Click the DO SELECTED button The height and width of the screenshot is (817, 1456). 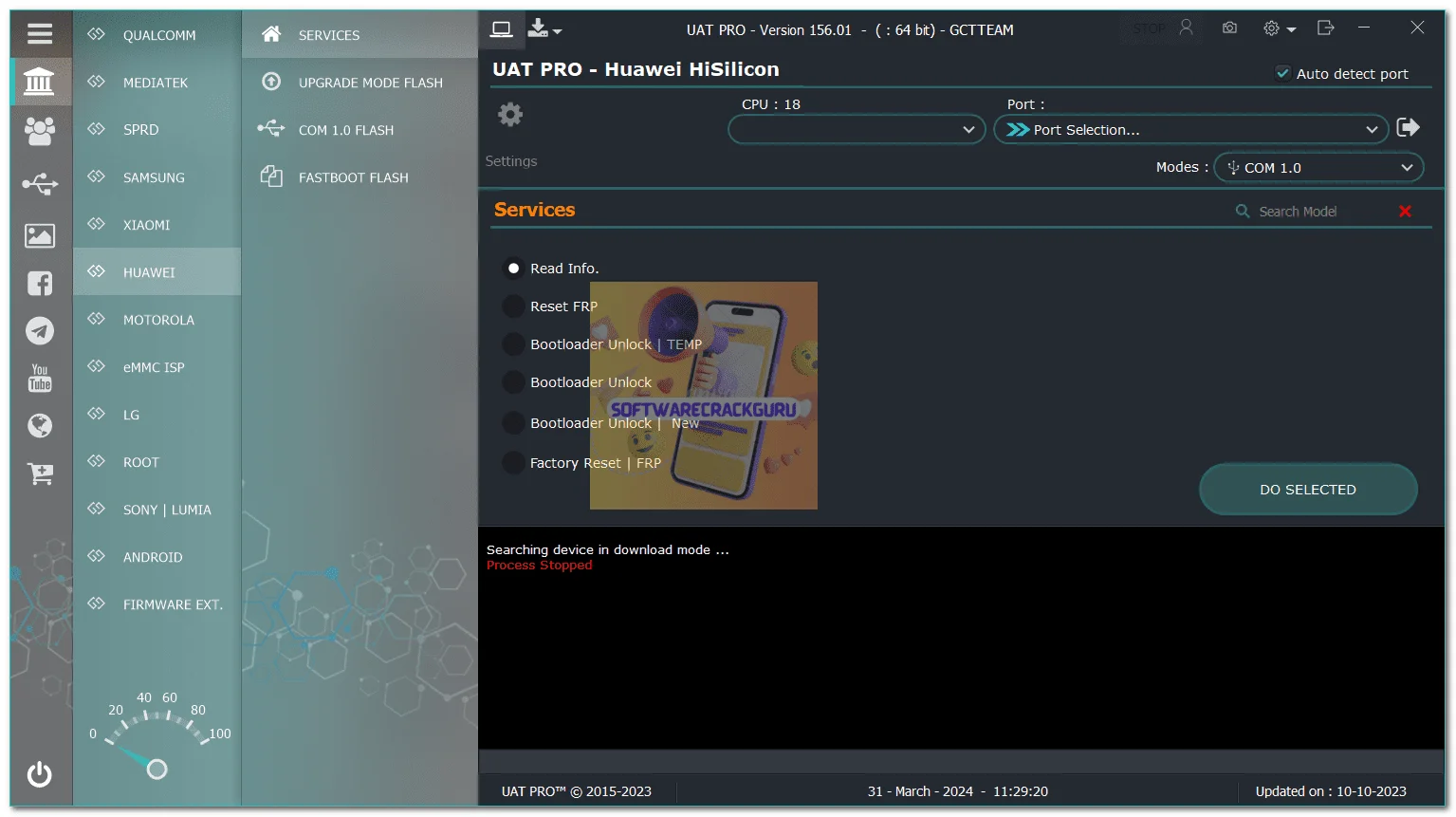[1308, 490]
